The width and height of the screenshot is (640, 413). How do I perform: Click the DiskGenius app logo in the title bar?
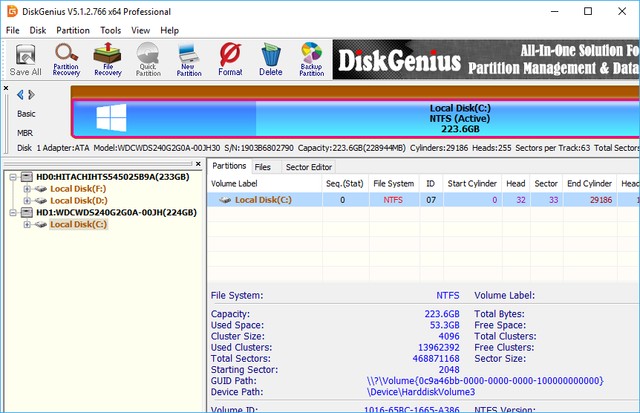pyautogui.click(x=12, y=11)
